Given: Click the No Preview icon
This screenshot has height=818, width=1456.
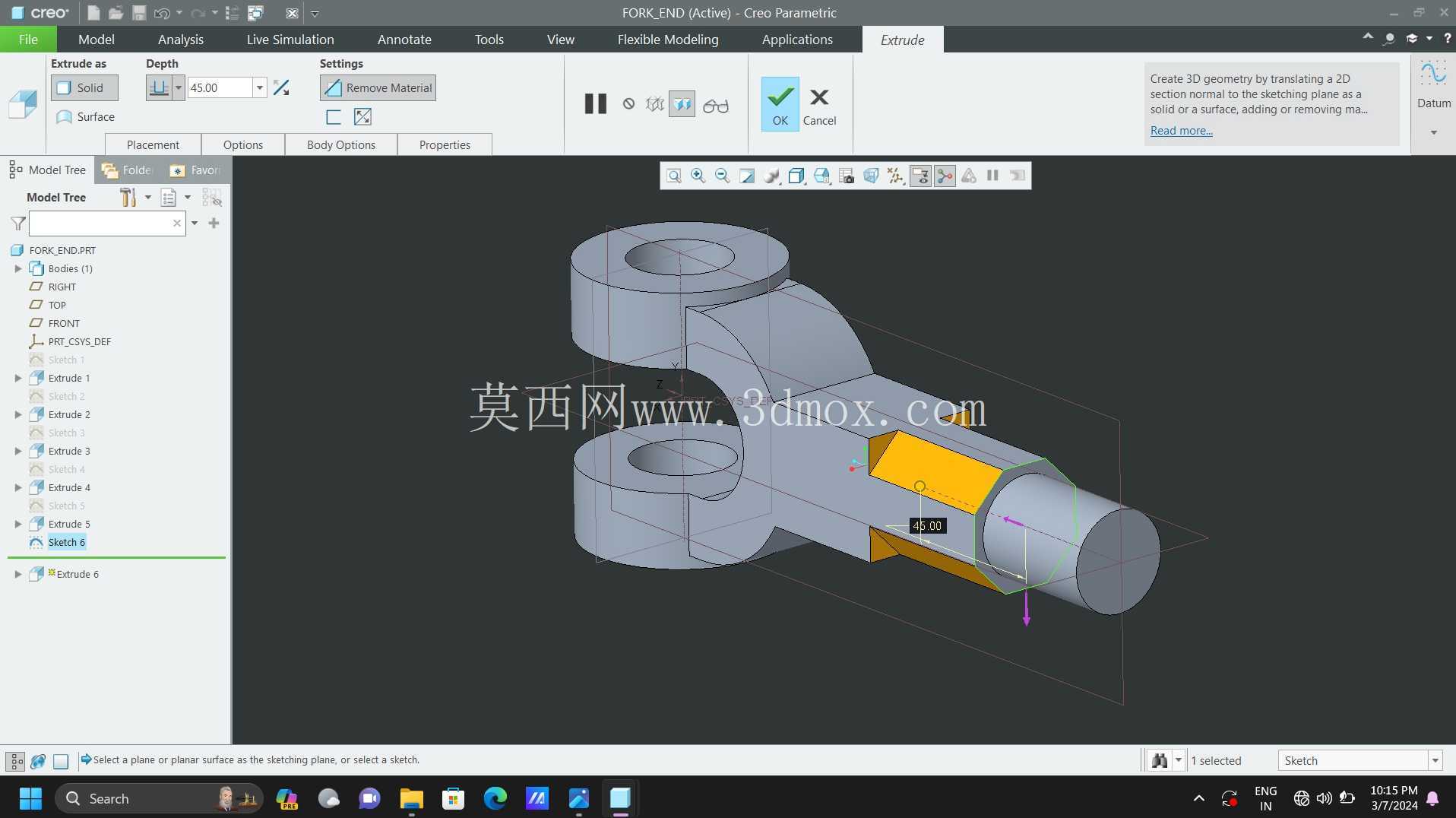Looking at the screenshot, I should point(628,104).
